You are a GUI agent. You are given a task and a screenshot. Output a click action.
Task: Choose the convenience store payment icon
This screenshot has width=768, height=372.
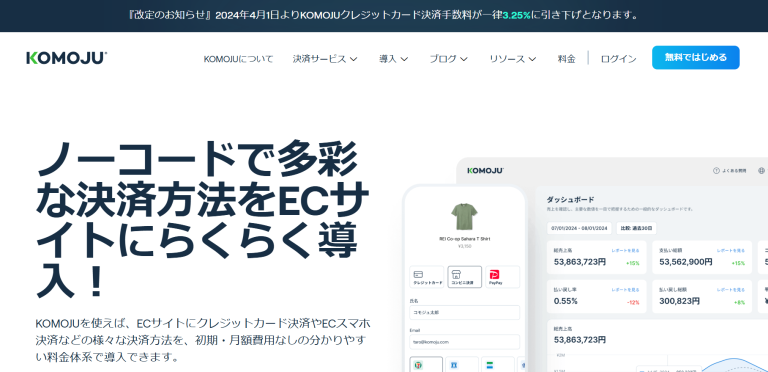(464, 277)
